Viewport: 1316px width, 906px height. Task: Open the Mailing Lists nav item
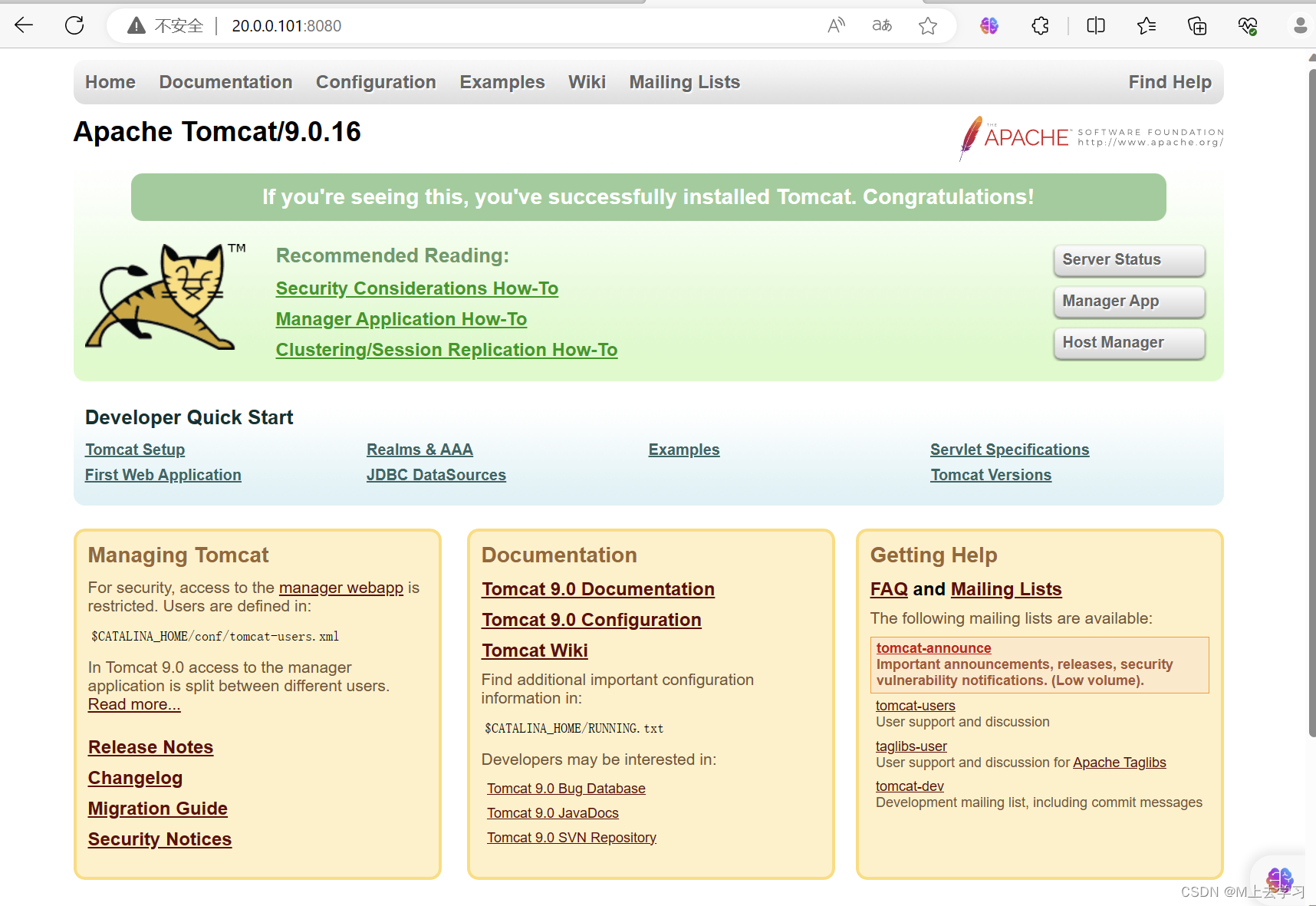point(685,82)
